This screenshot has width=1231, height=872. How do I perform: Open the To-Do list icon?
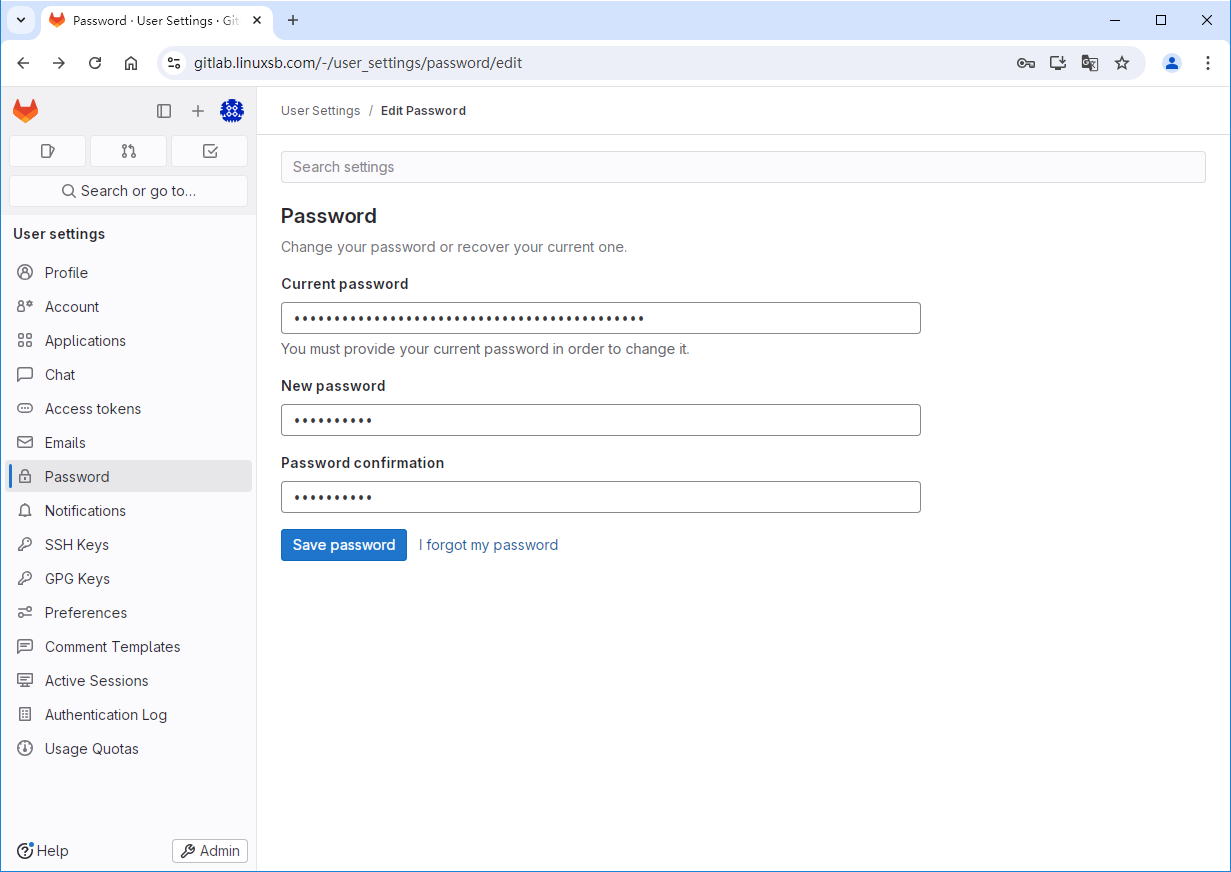pos(209,151)
